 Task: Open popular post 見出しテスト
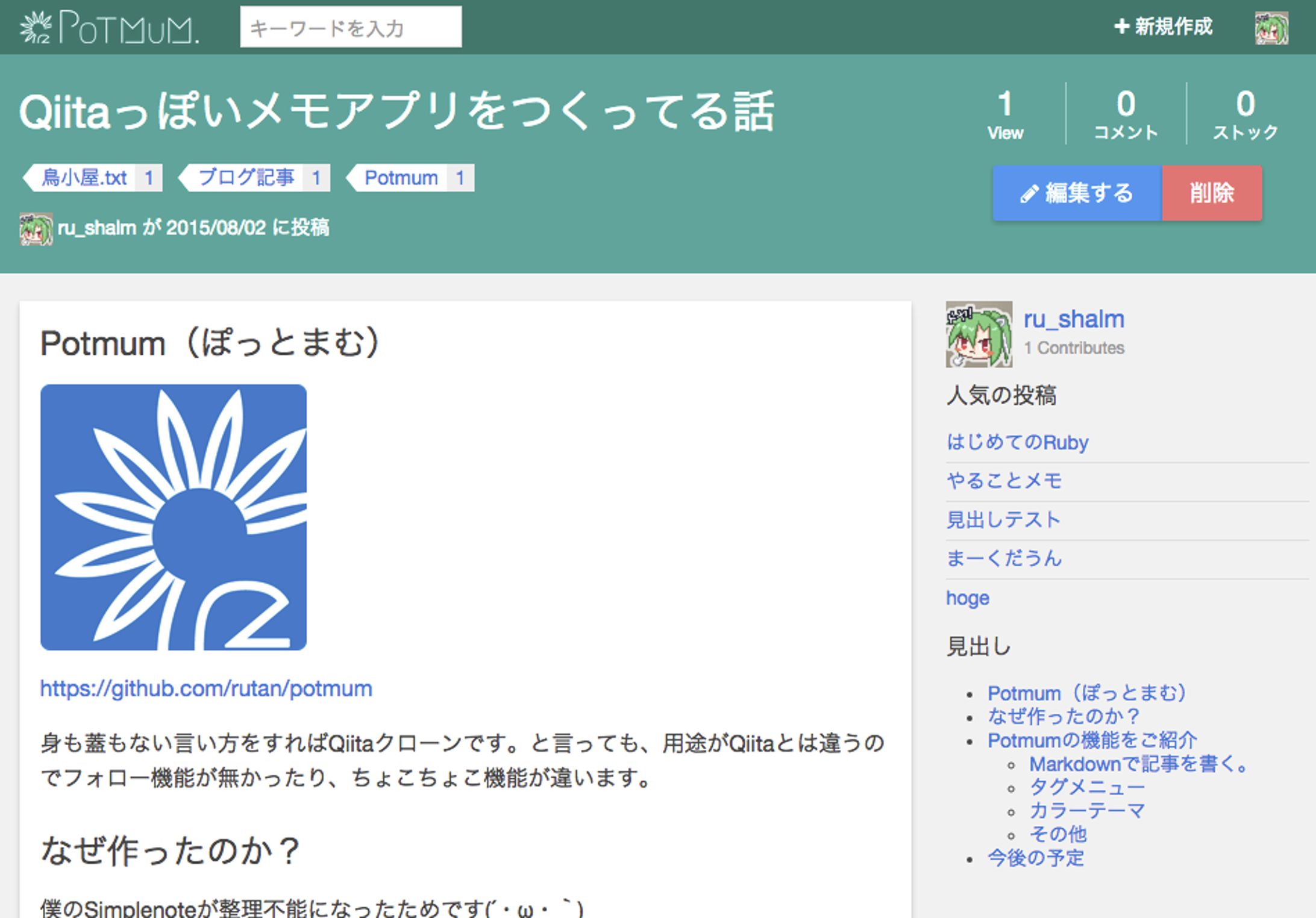[x=1004, y=519]
